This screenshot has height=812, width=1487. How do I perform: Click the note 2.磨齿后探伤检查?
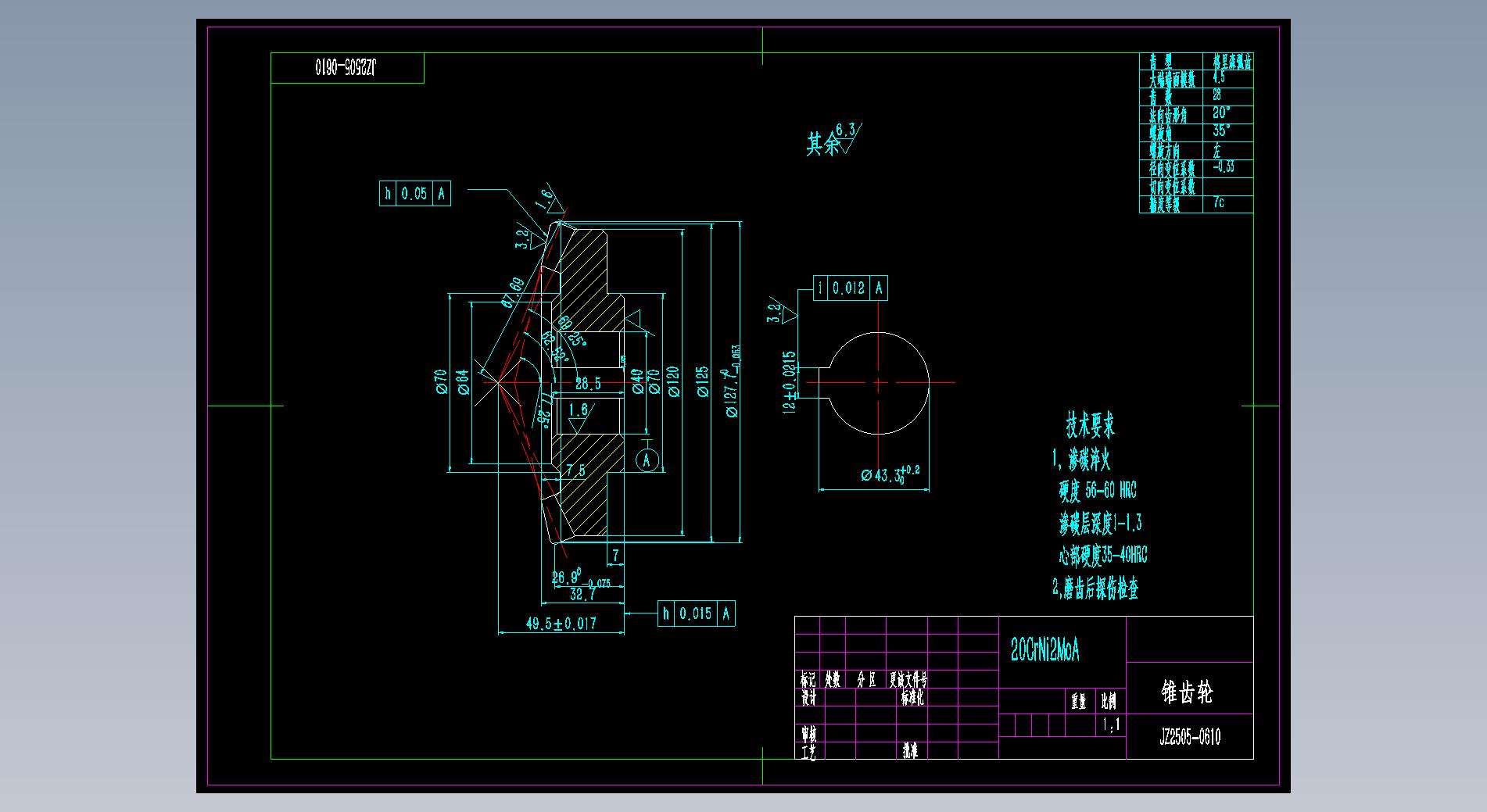(x=1095, y=588)
